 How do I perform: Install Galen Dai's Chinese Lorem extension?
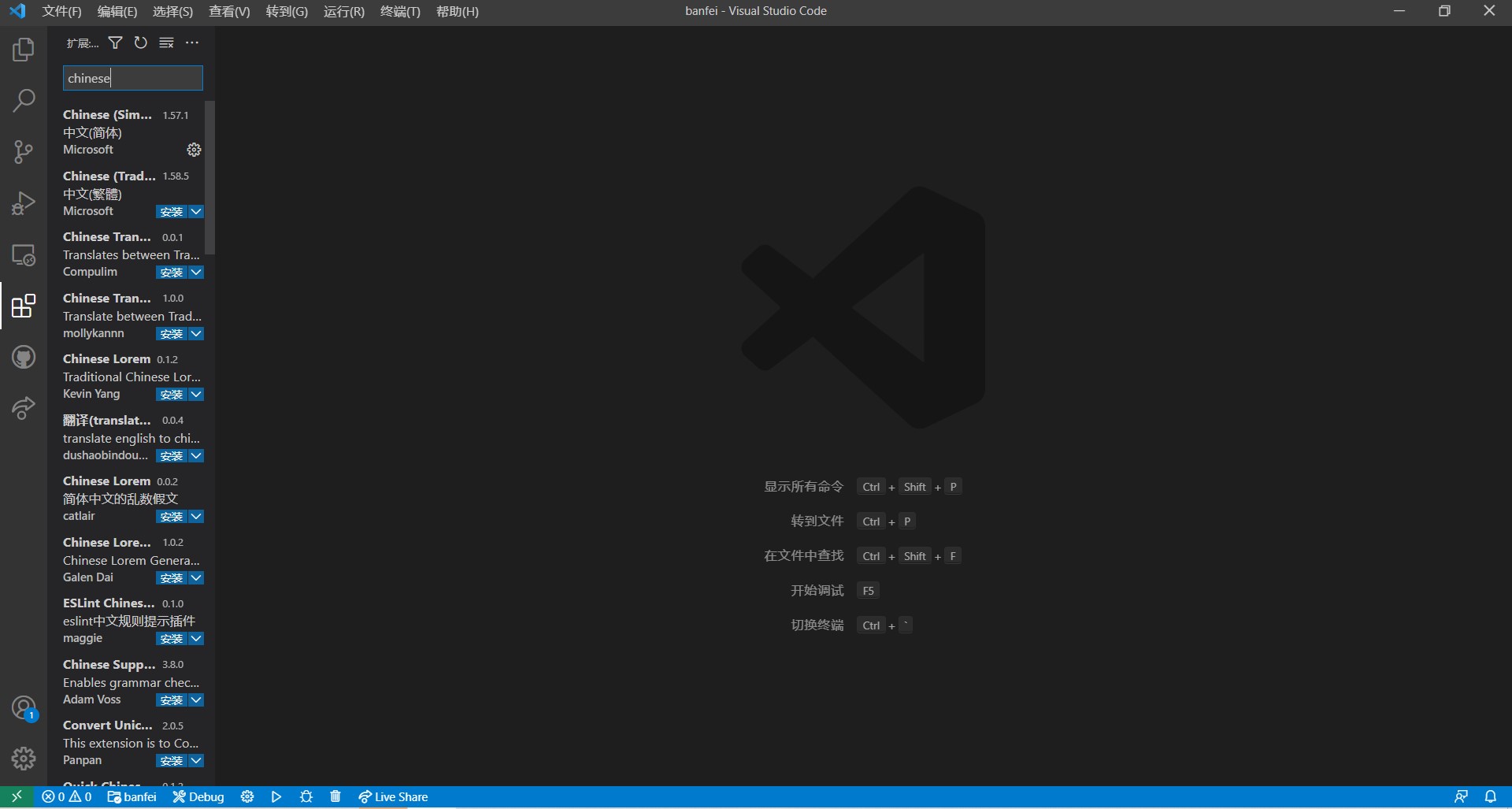pos(171,578)
